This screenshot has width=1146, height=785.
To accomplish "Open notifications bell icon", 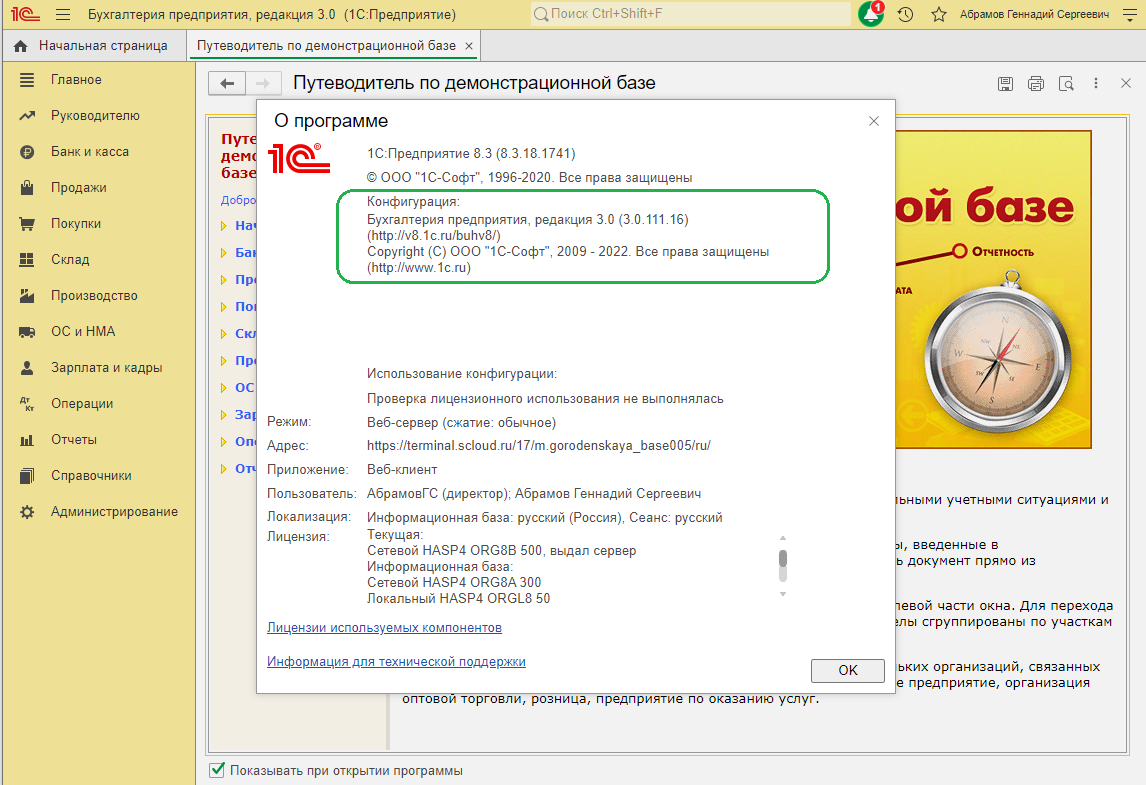I will coord(871,14).
